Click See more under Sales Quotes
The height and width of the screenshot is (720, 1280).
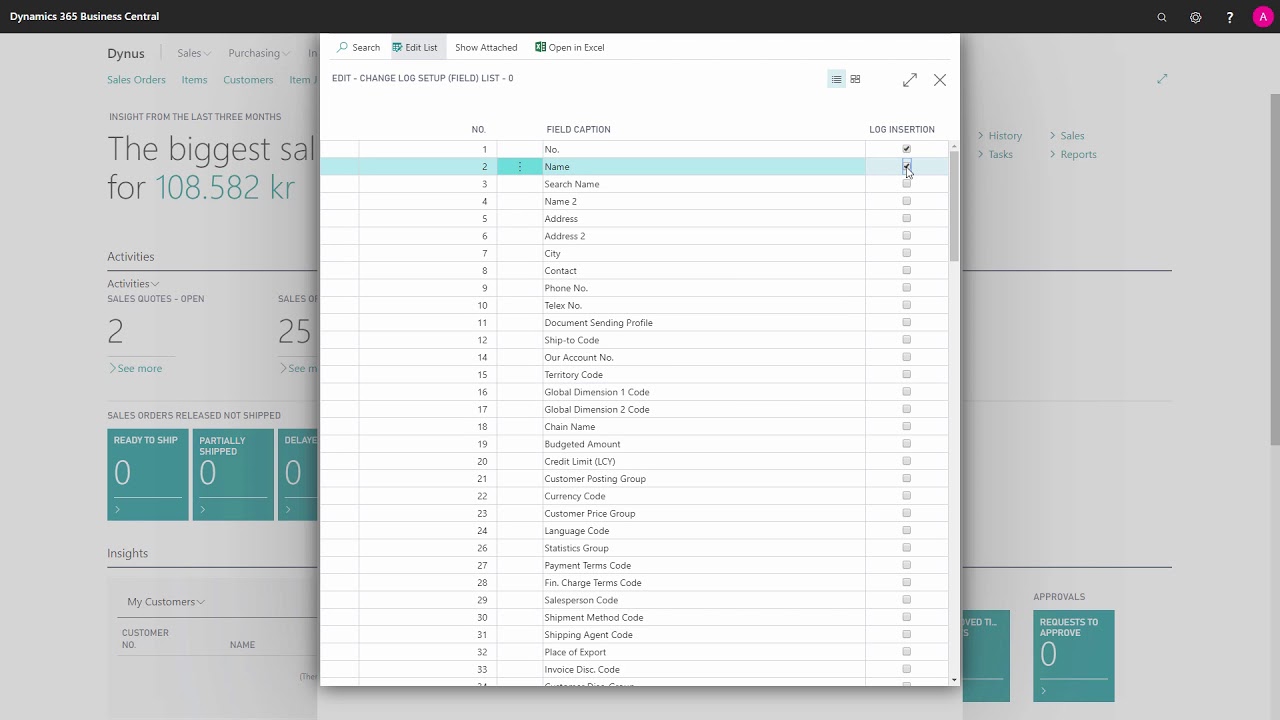(136, 369)
